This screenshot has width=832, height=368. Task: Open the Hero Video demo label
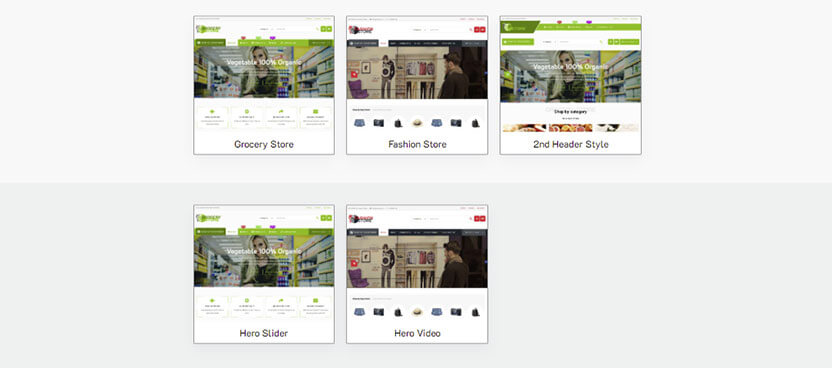pos(417,333)
